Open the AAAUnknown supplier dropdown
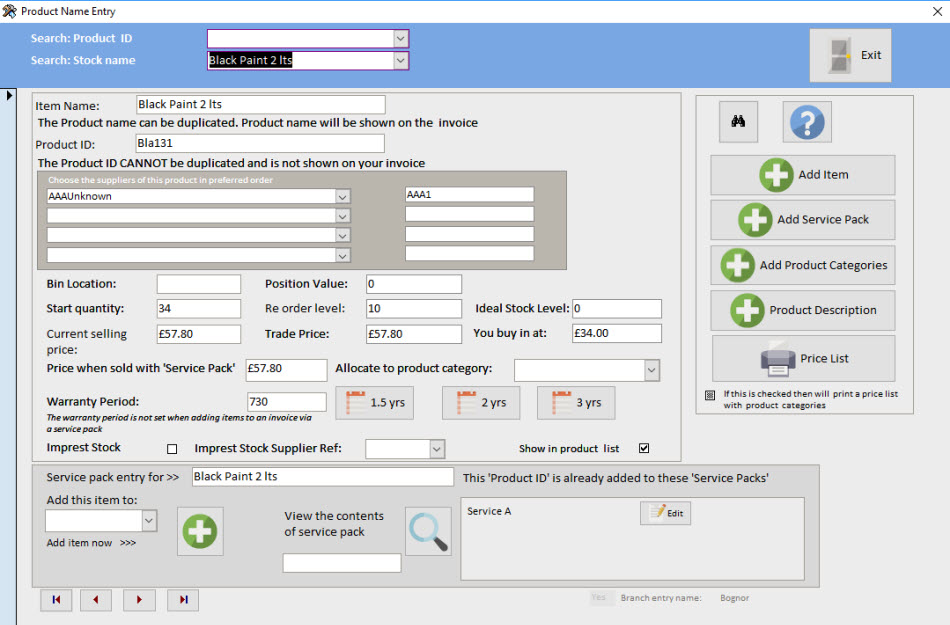Image resolution: width=950 pixels, height=625 pixels. point(342,197)
